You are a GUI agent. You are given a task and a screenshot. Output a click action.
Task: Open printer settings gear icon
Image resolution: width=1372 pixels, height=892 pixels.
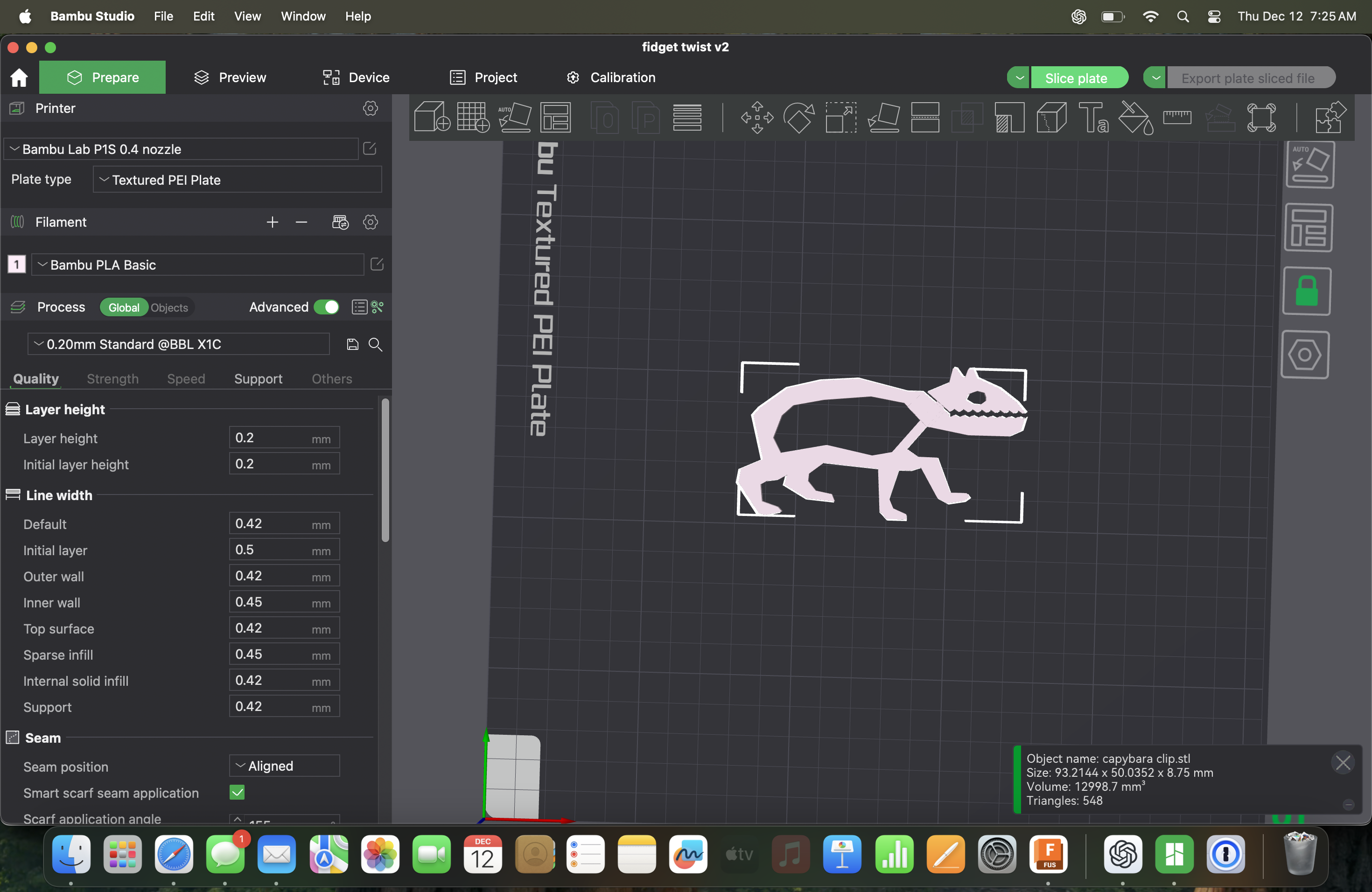pos(371,108)
